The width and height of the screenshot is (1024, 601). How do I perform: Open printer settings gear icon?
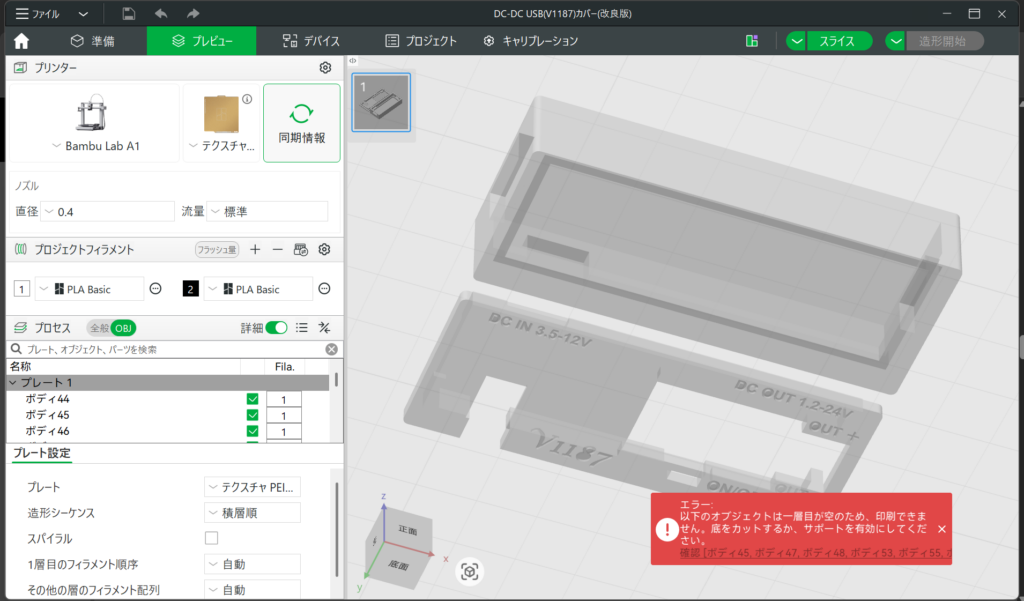pos(325,68)
